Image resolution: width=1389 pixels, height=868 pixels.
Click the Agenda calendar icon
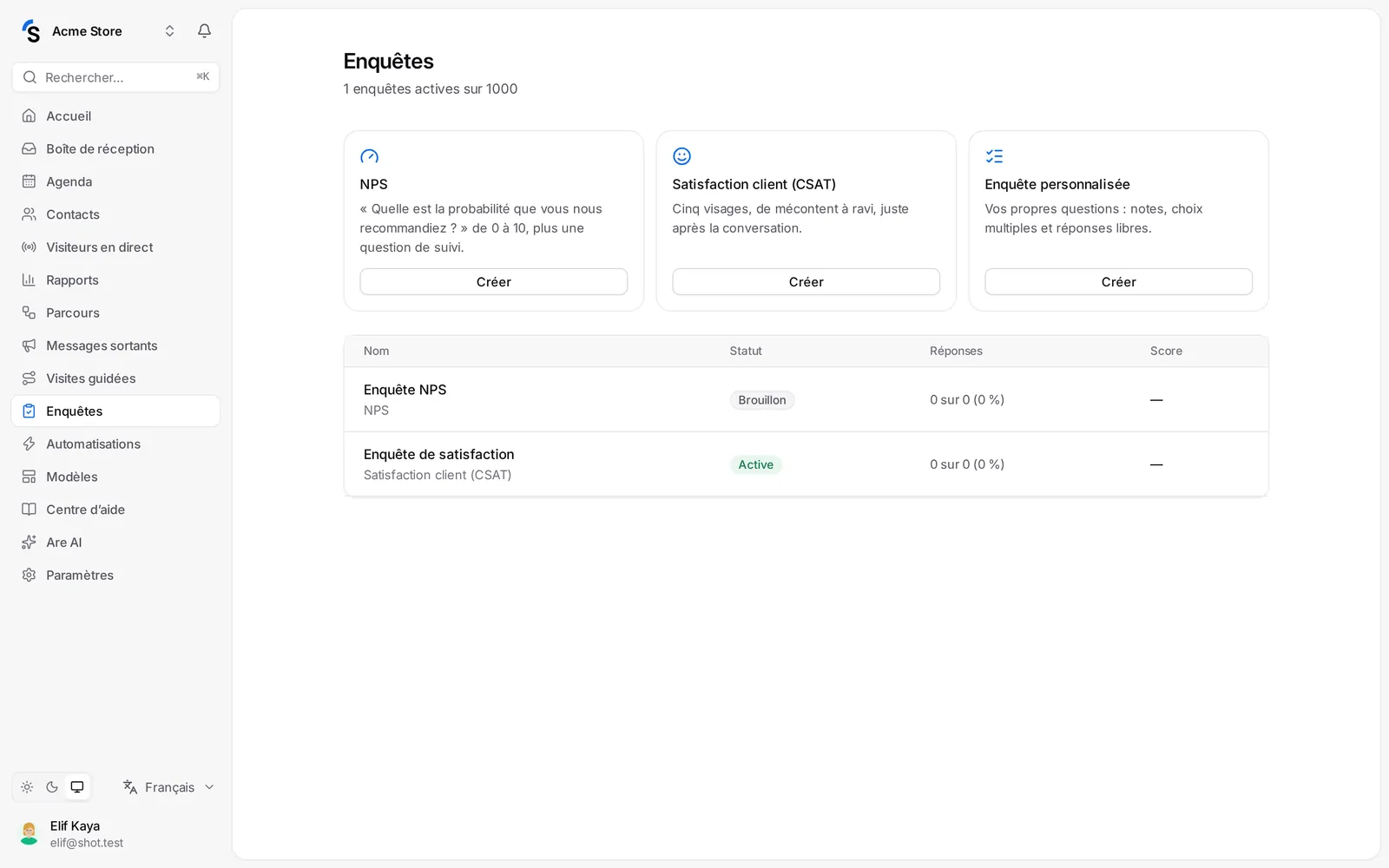click(29, 181)
